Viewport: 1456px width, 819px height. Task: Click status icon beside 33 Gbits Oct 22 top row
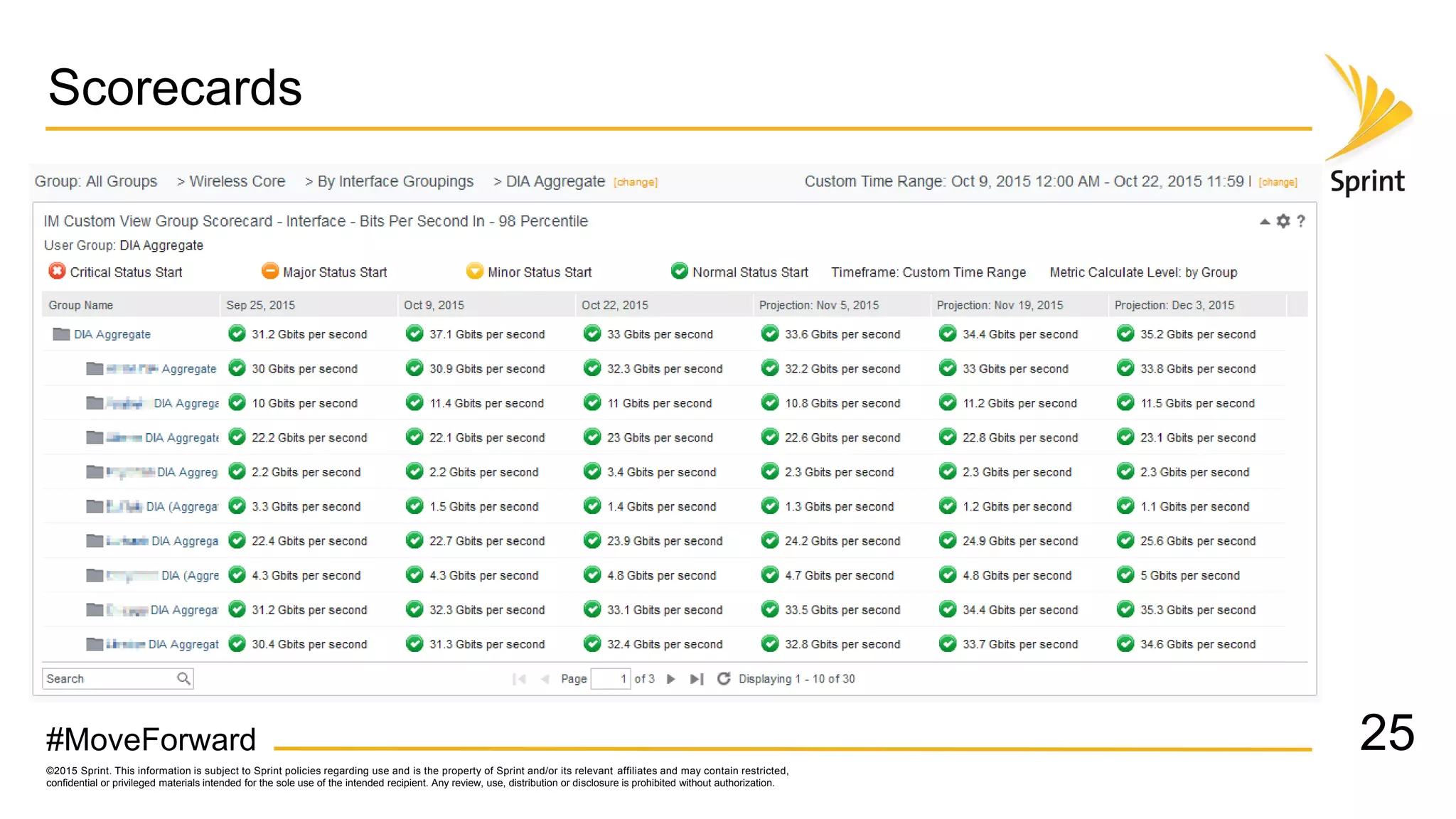coord(592,333)
